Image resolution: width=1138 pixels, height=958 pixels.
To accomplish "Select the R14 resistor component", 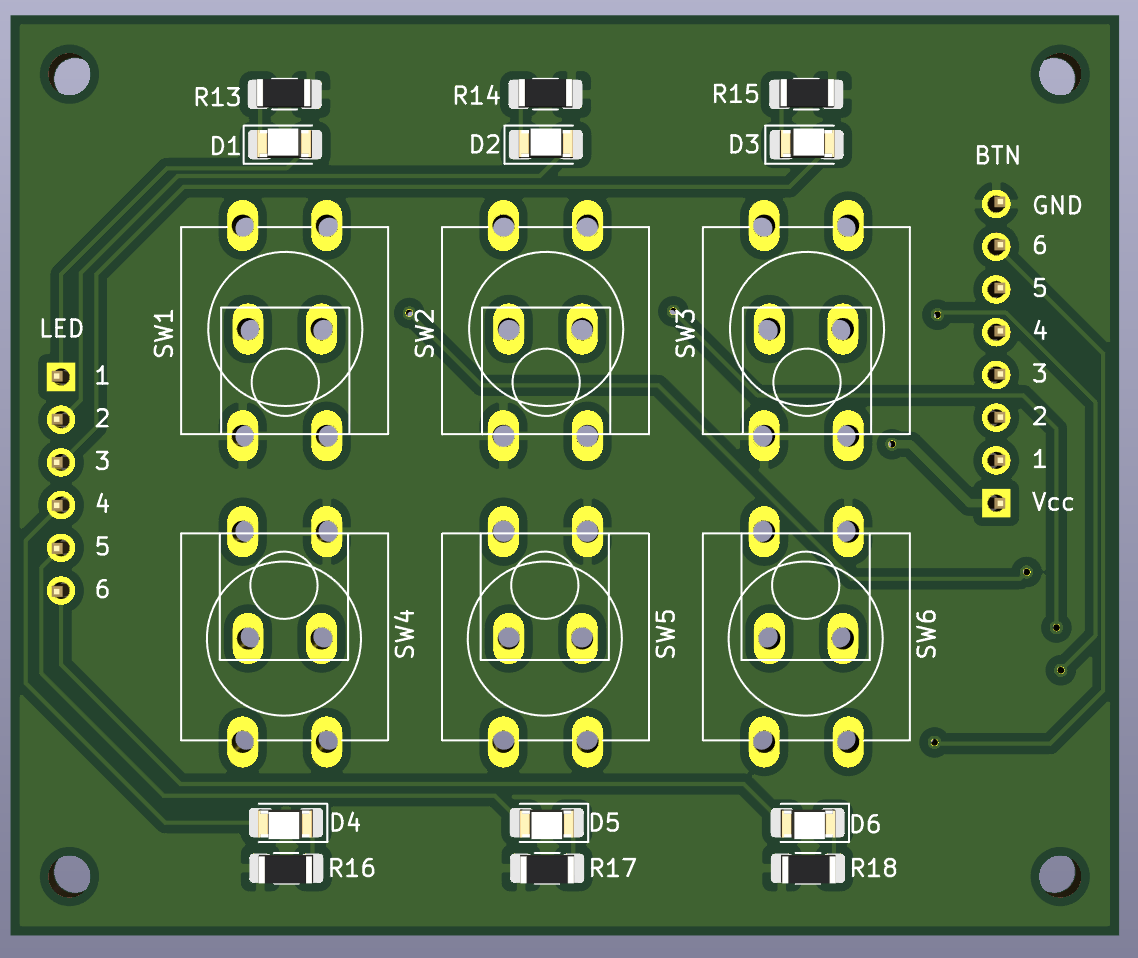I will click(x=545, y=94).
